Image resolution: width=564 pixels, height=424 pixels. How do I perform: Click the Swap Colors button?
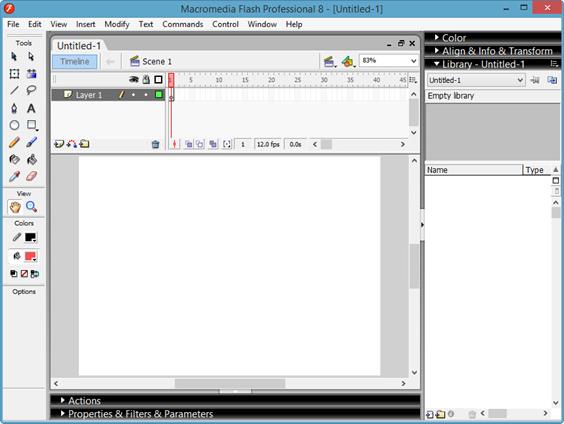tap(35, 274)
